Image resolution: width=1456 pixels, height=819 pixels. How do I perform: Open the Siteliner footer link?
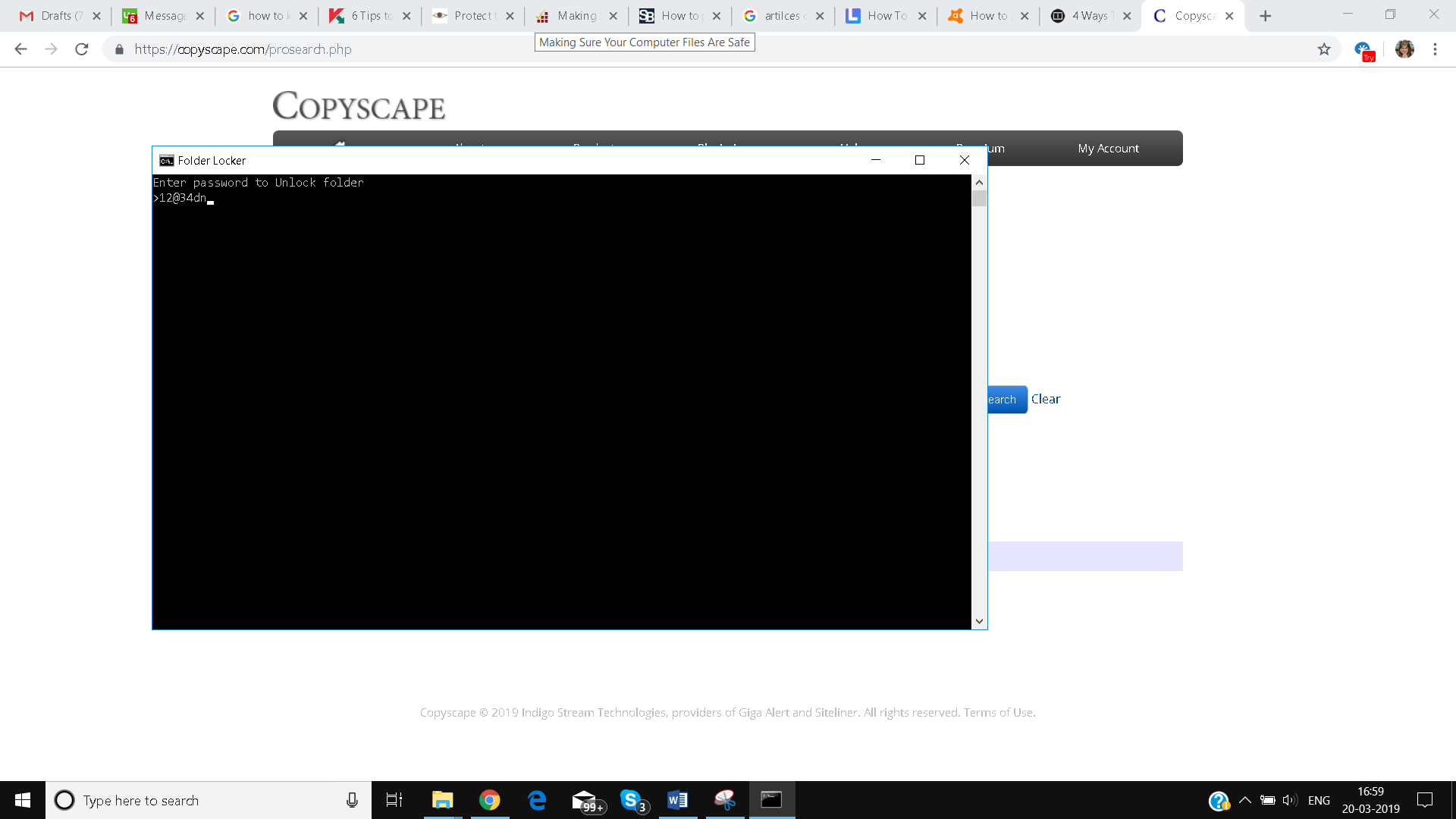pos(836,713)
